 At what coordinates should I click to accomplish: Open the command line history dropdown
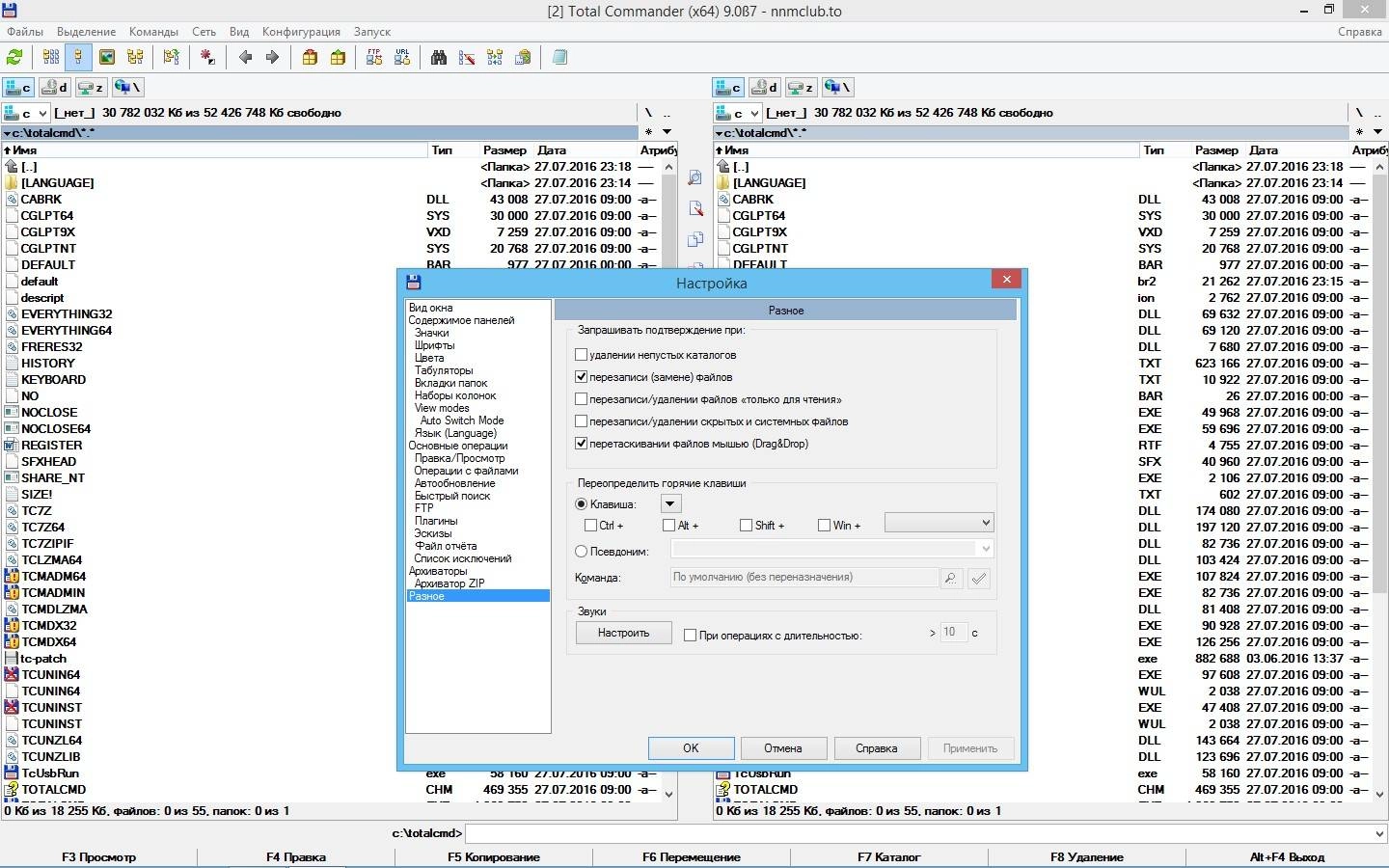tap(1379, 833)
